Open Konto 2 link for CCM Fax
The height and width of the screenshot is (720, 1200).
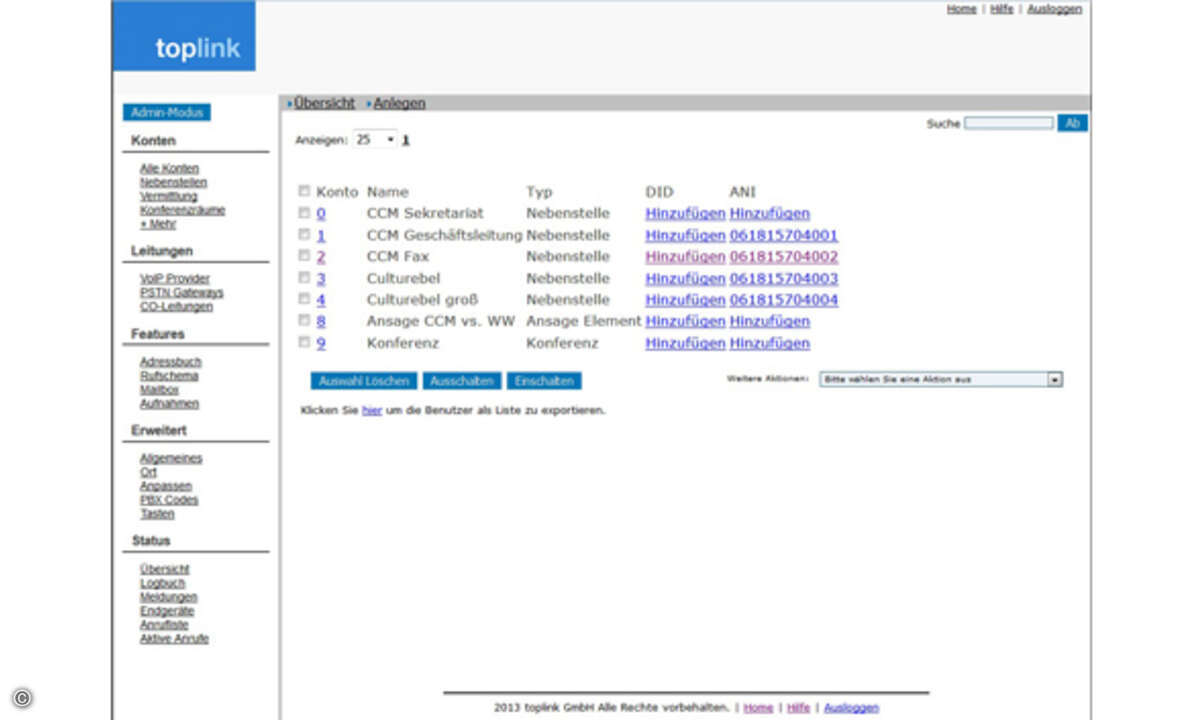321,256
